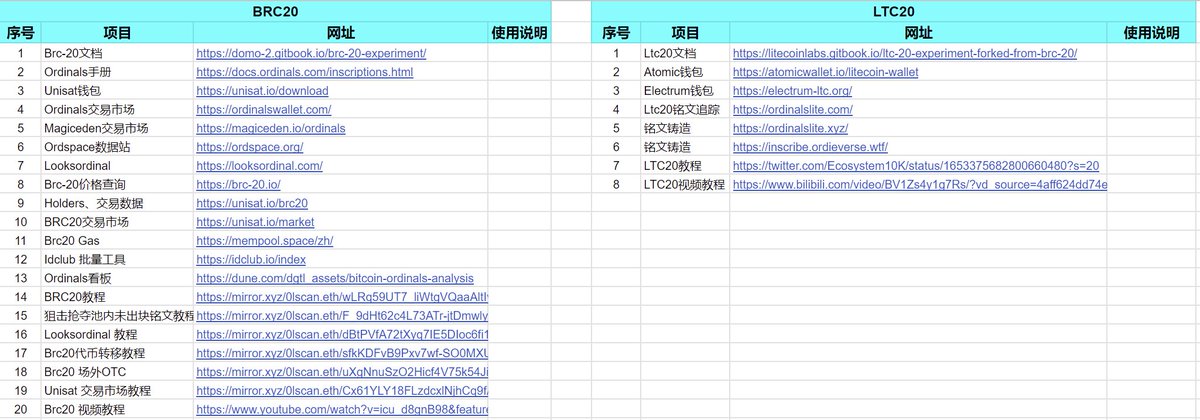Select the Ordinals看板 cell

[x=117, y=278]
